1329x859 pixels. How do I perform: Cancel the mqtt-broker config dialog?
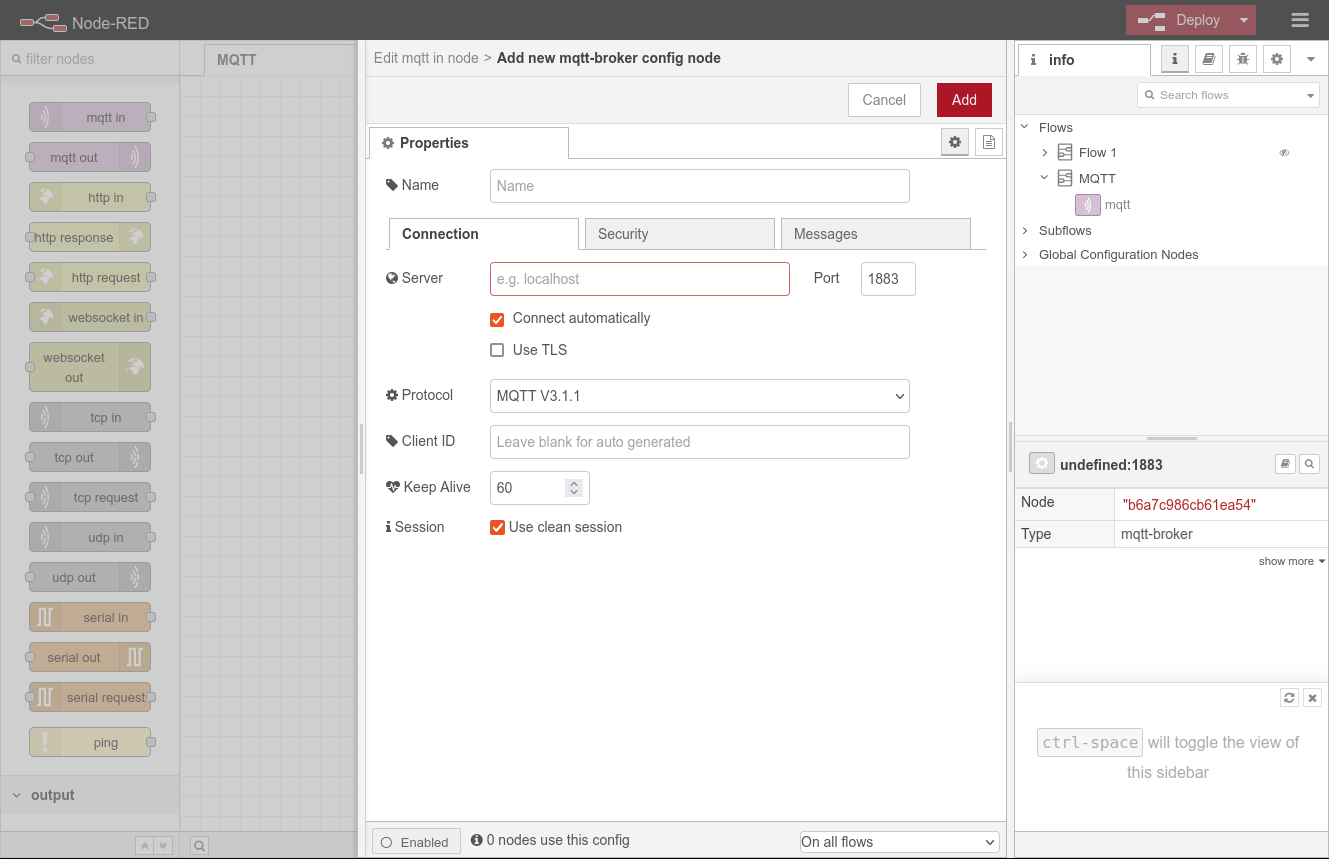(x=884, y=100)
